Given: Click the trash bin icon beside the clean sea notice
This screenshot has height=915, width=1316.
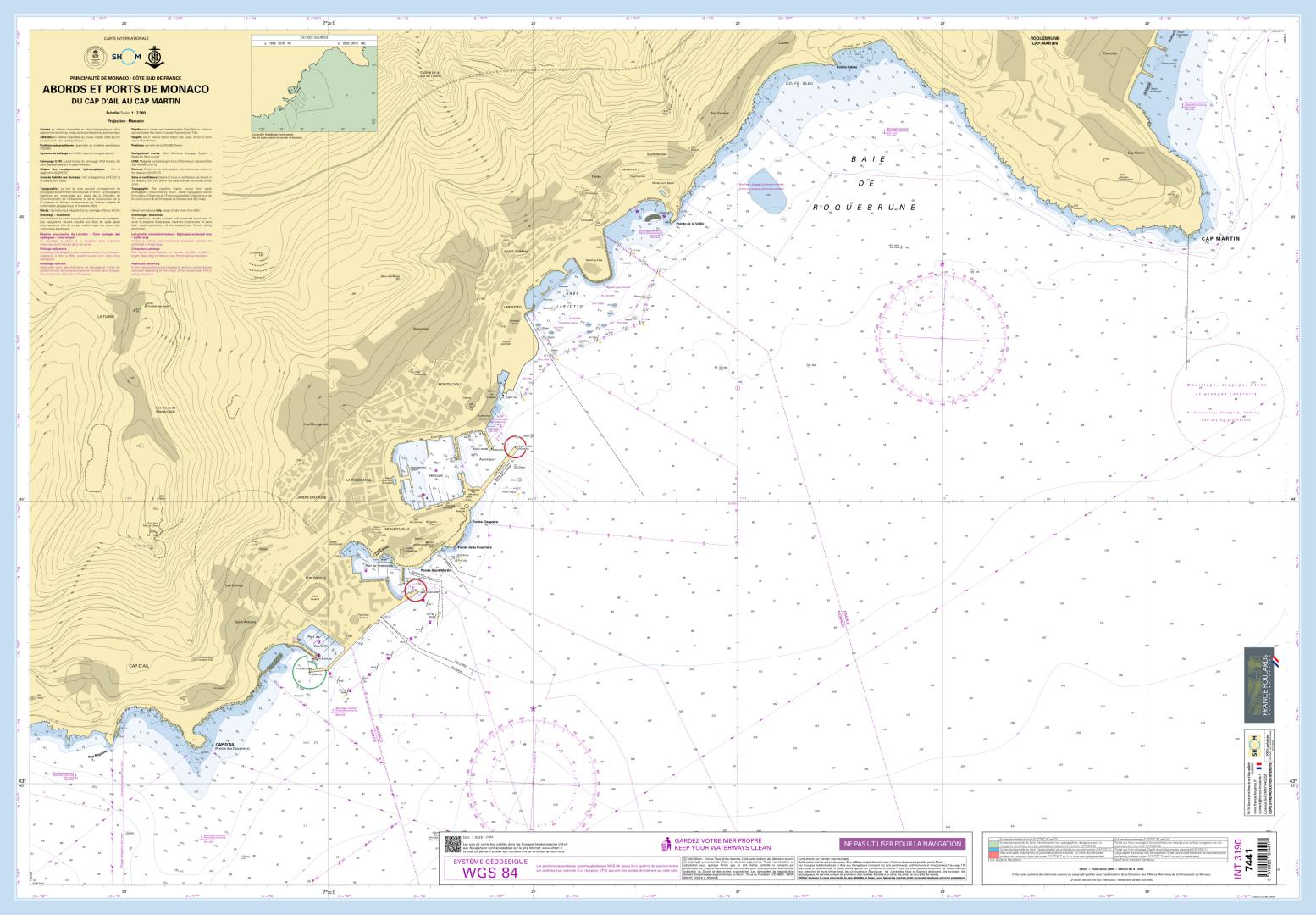Looking at the screenshot, I should pyautogui.click(x=666, y=845).
